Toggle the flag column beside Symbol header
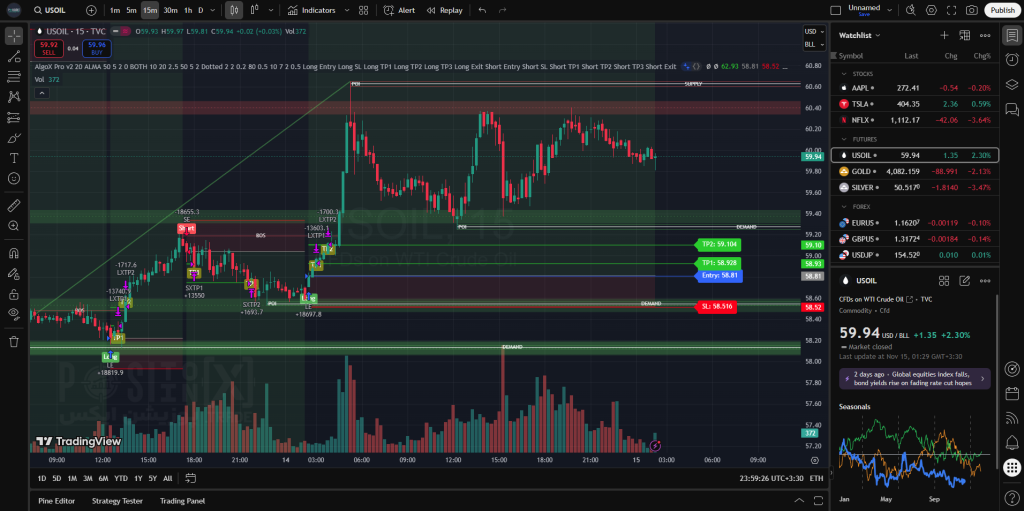The image size is (1024, 511). [x=834, y=56]
